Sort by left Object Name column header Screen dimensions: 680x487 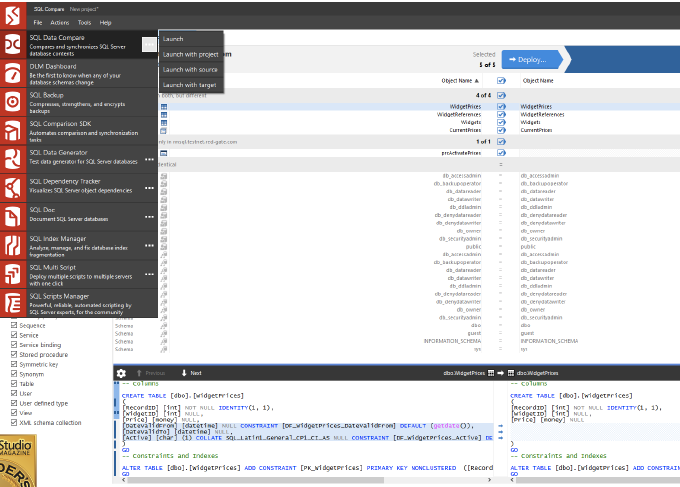point(456,80)
